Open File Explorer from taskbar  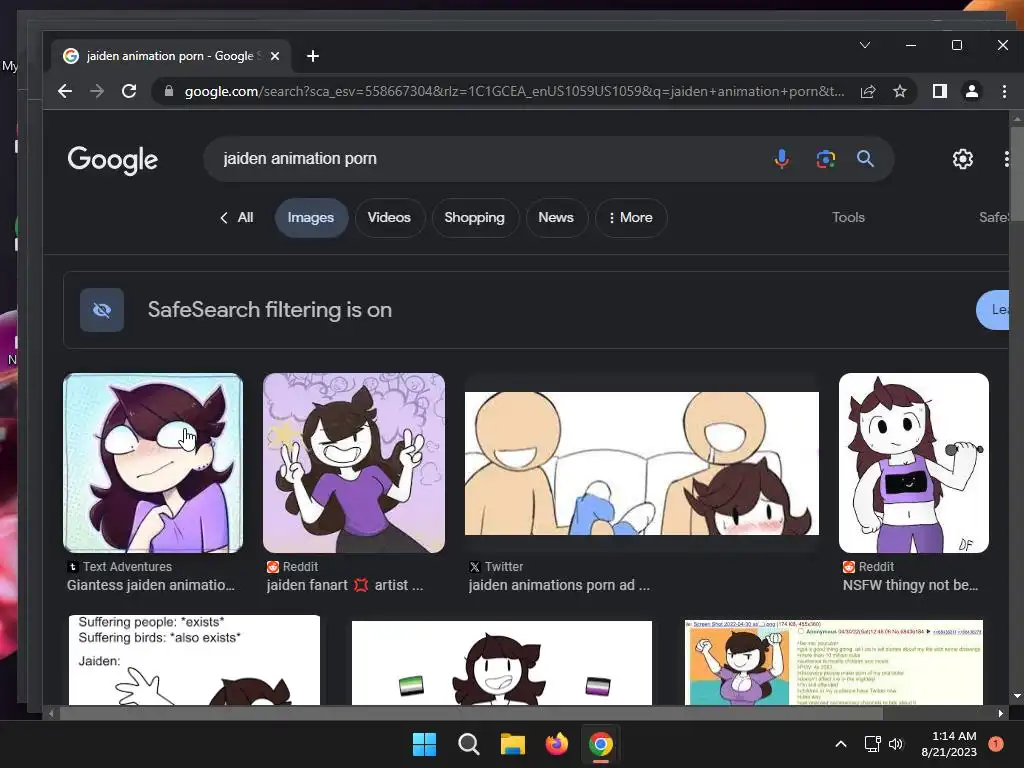[x=513, y=744]
